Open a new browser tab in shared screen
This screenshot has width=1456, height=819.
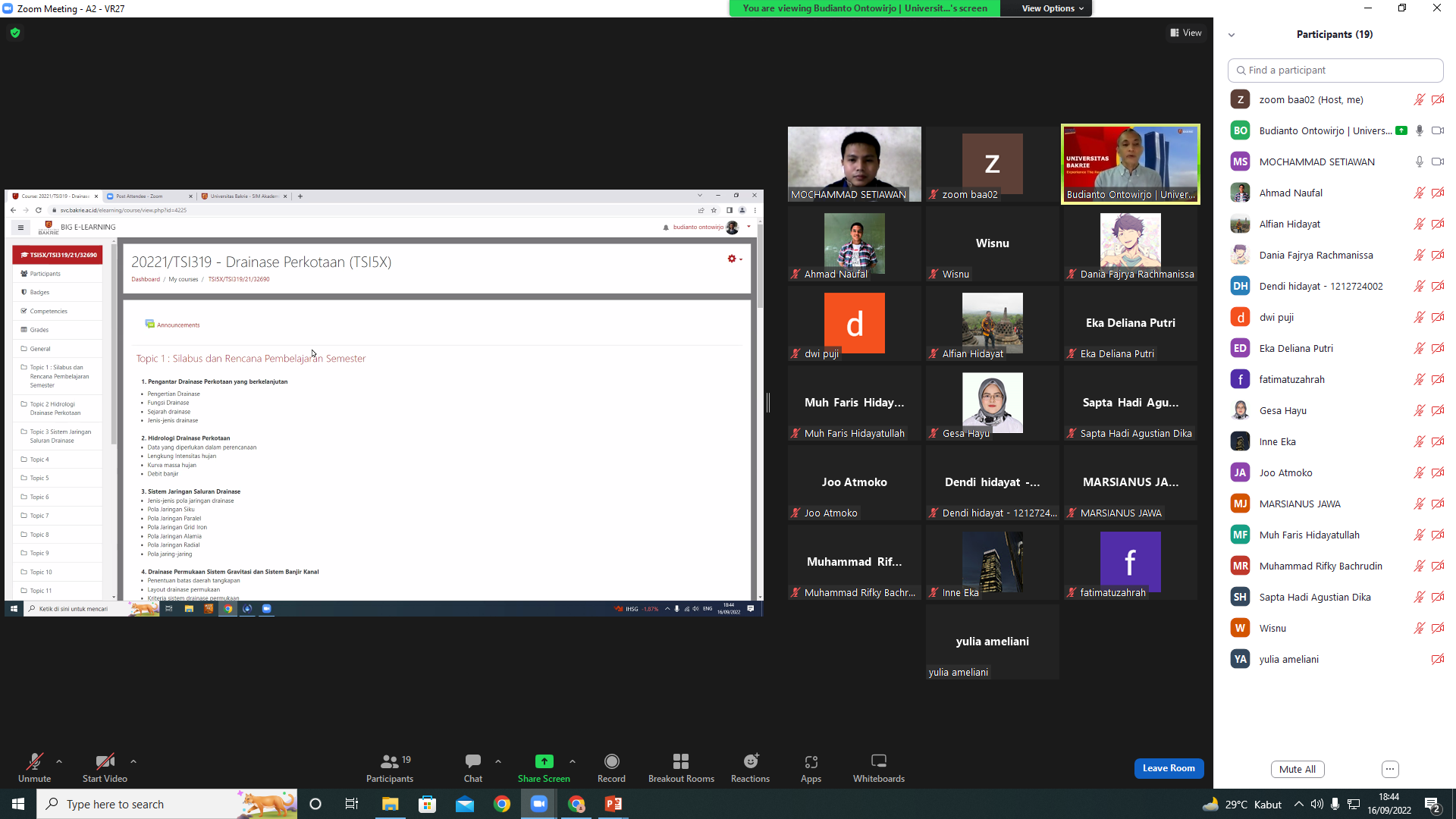click(300, 196)
